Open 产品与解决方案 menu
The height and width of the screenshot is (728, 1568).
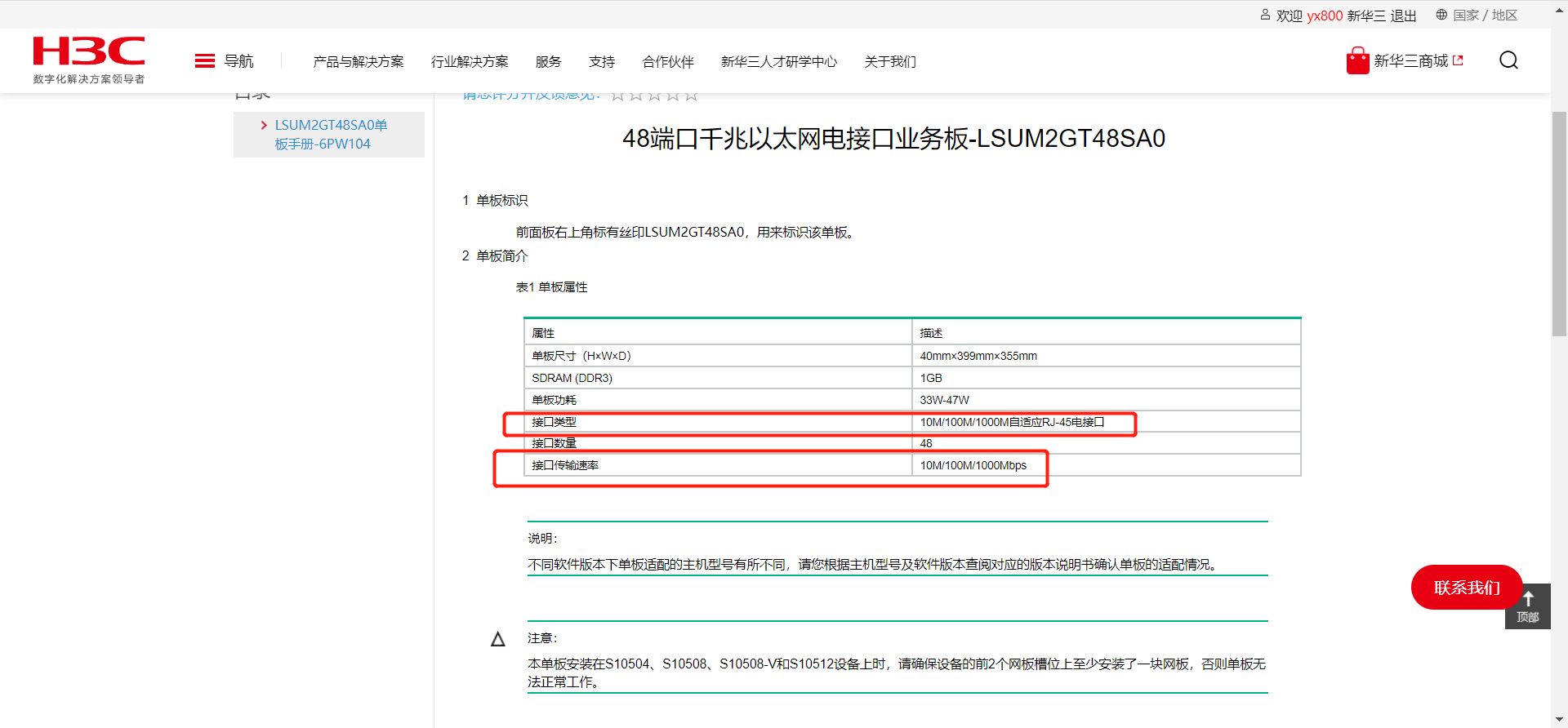point(359,61)
